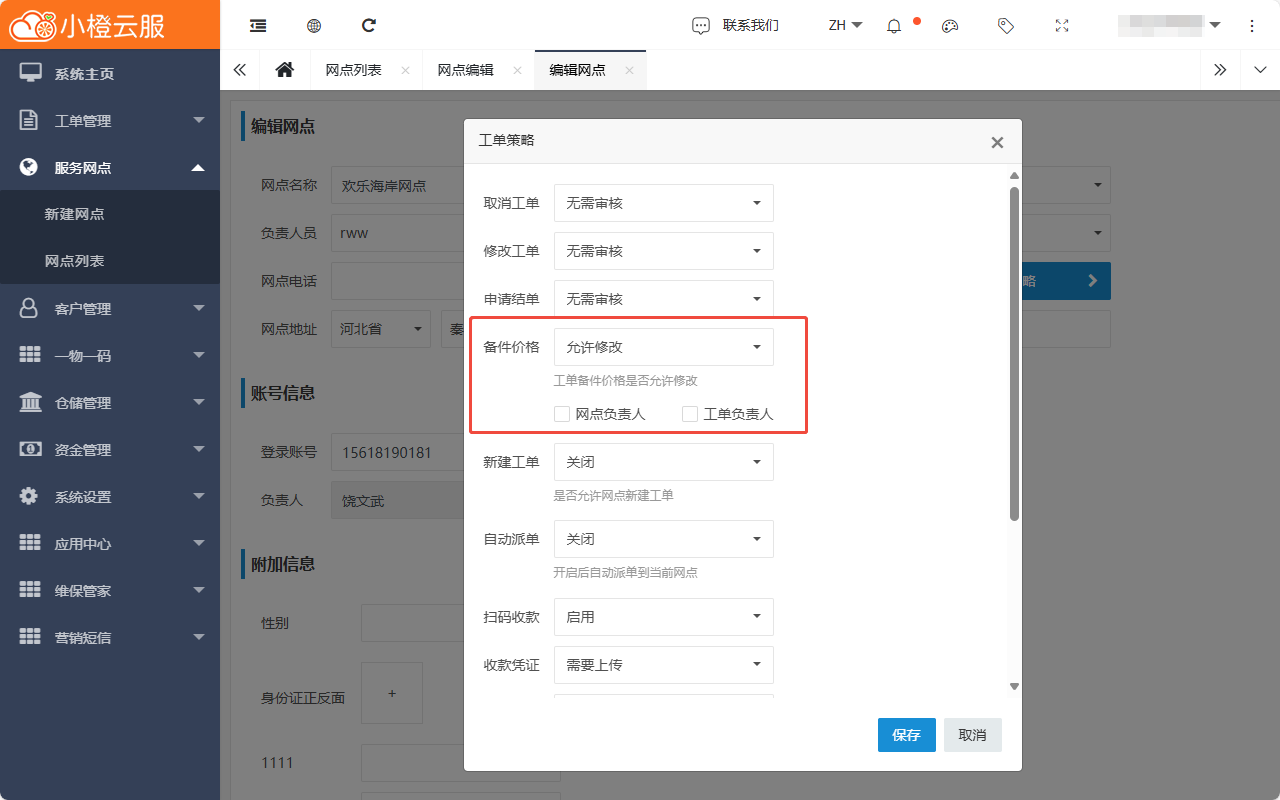Click the ID card upload plus box
The image size is (1280, 800).
392,693
